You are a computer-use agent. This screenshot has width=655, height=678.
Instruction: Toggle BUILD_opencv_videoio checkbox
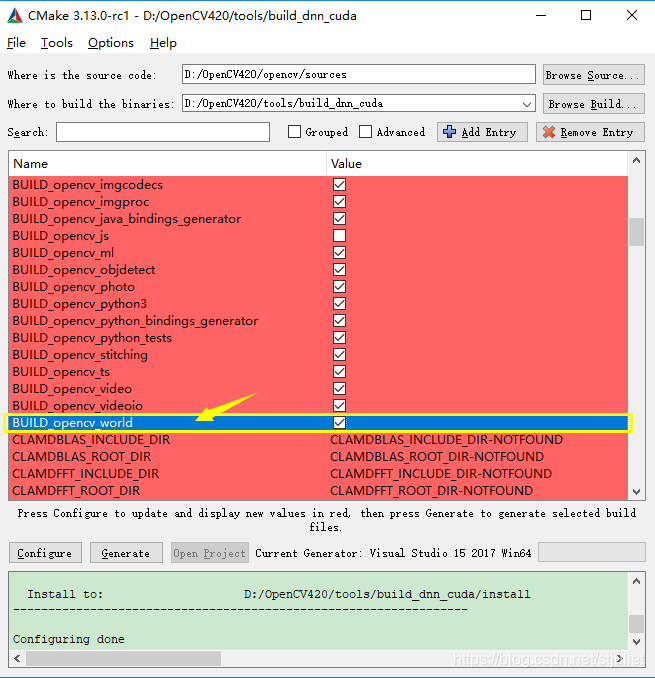339,406
